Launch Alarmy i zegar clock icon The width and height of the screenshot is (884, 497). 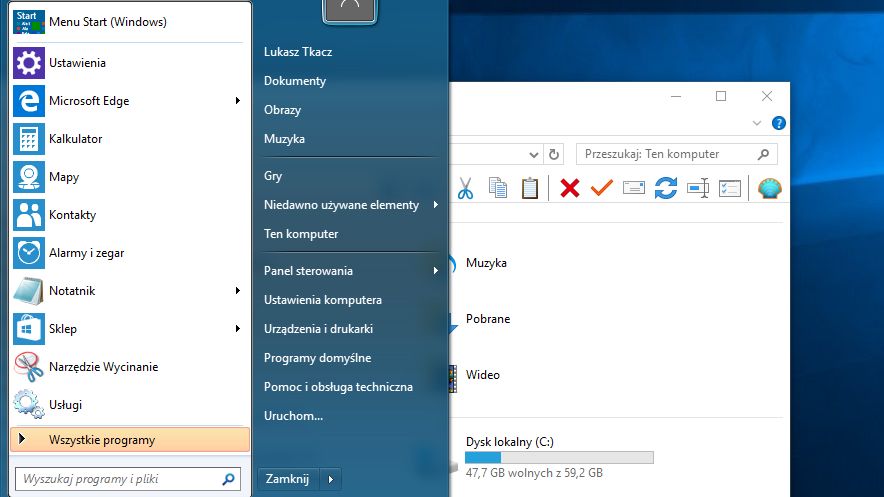point(29,253)
